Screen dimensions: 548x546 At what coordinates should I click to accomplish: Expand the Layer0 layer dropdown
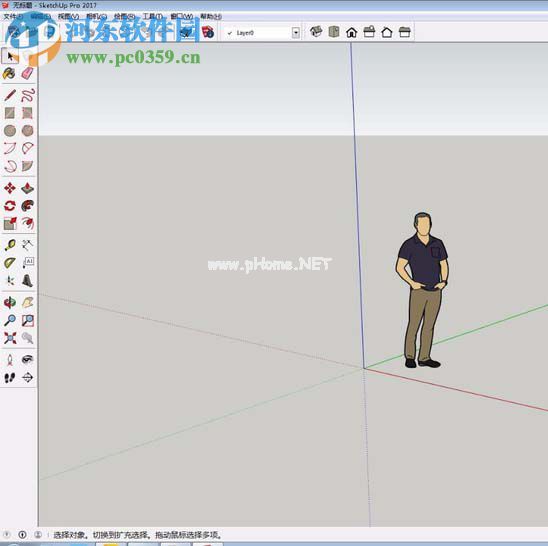pos(296,33)
